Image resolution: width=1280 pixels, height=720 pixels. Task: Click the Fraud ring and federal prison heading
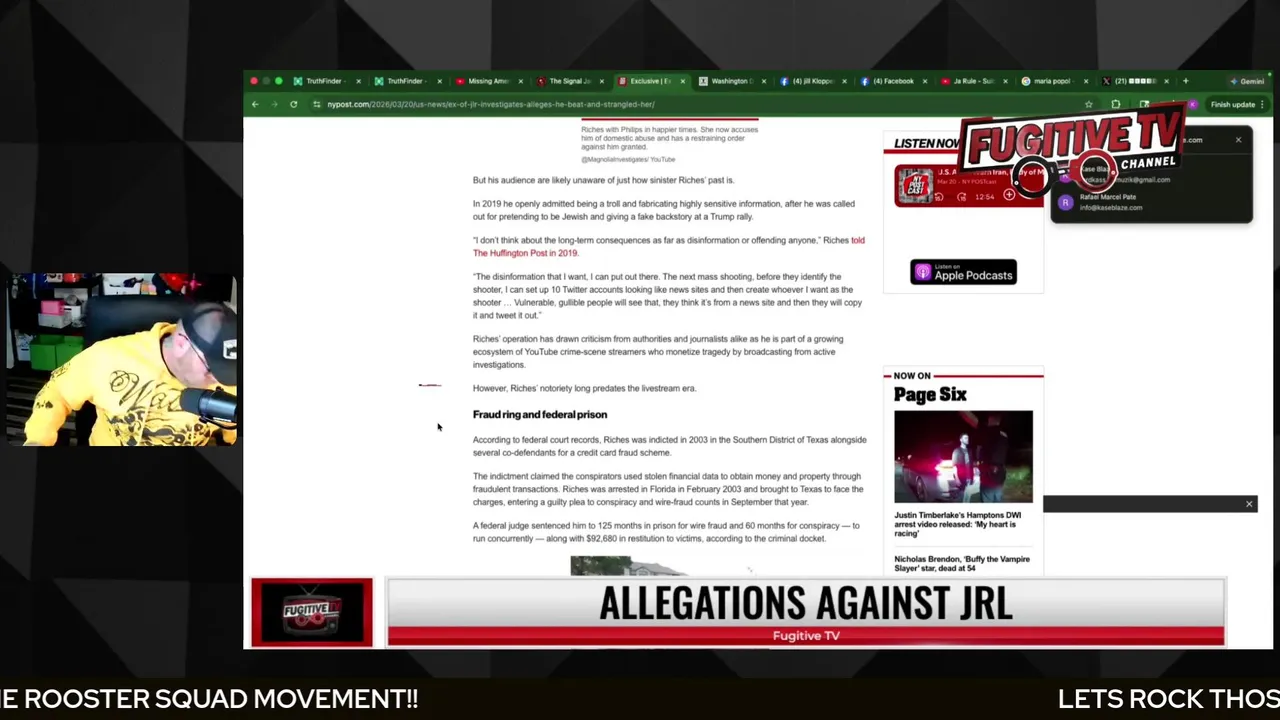pyautogui.click(x=540, y=414)
